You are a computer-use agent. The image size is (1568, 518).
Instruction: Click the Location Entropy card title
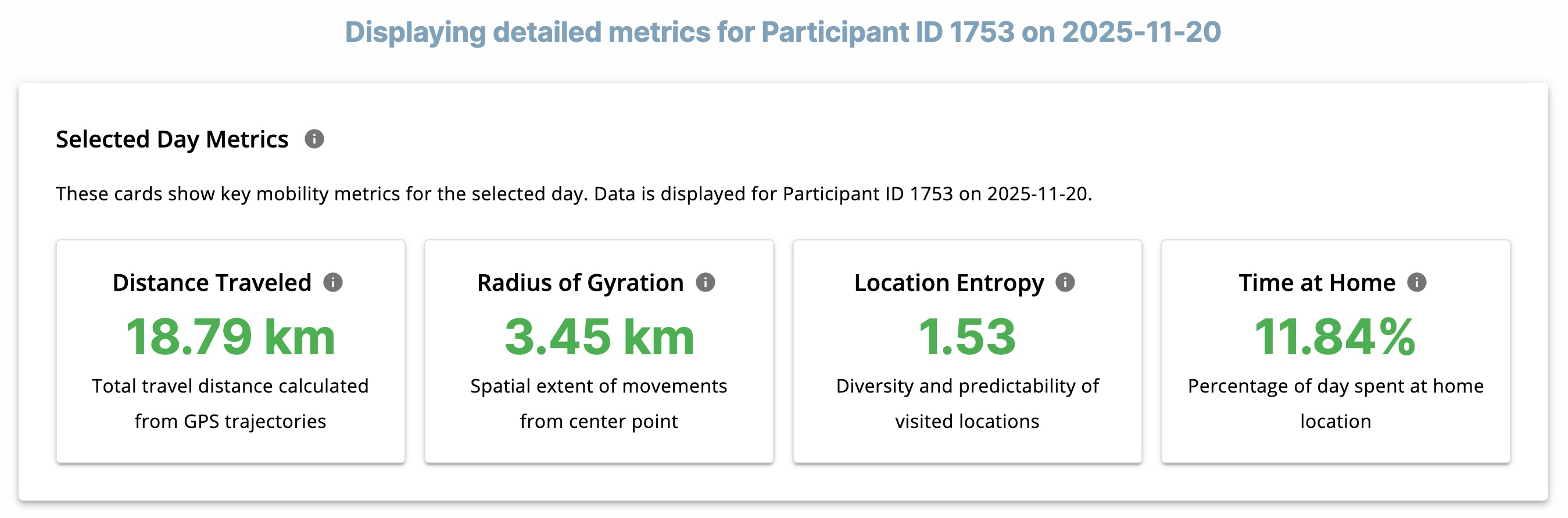(x=948, y=283)
